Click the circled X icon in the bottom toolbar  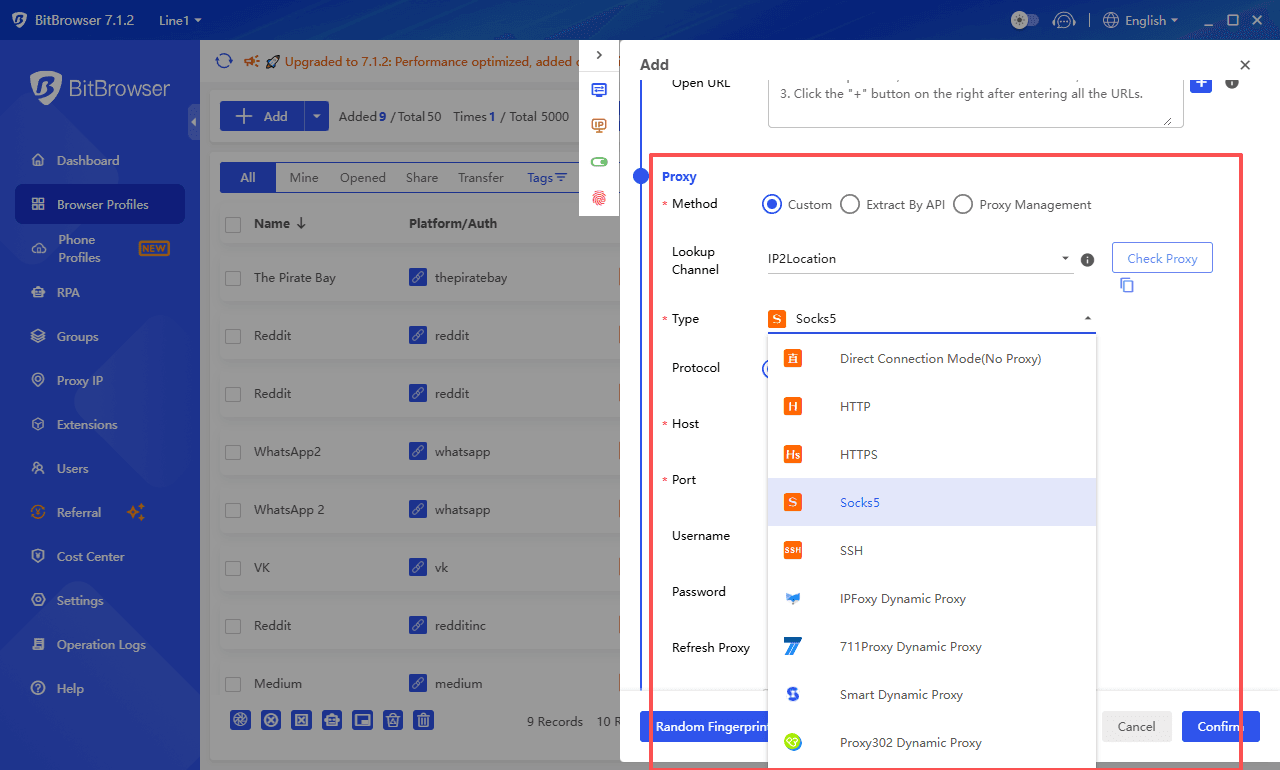coord(270,719)
